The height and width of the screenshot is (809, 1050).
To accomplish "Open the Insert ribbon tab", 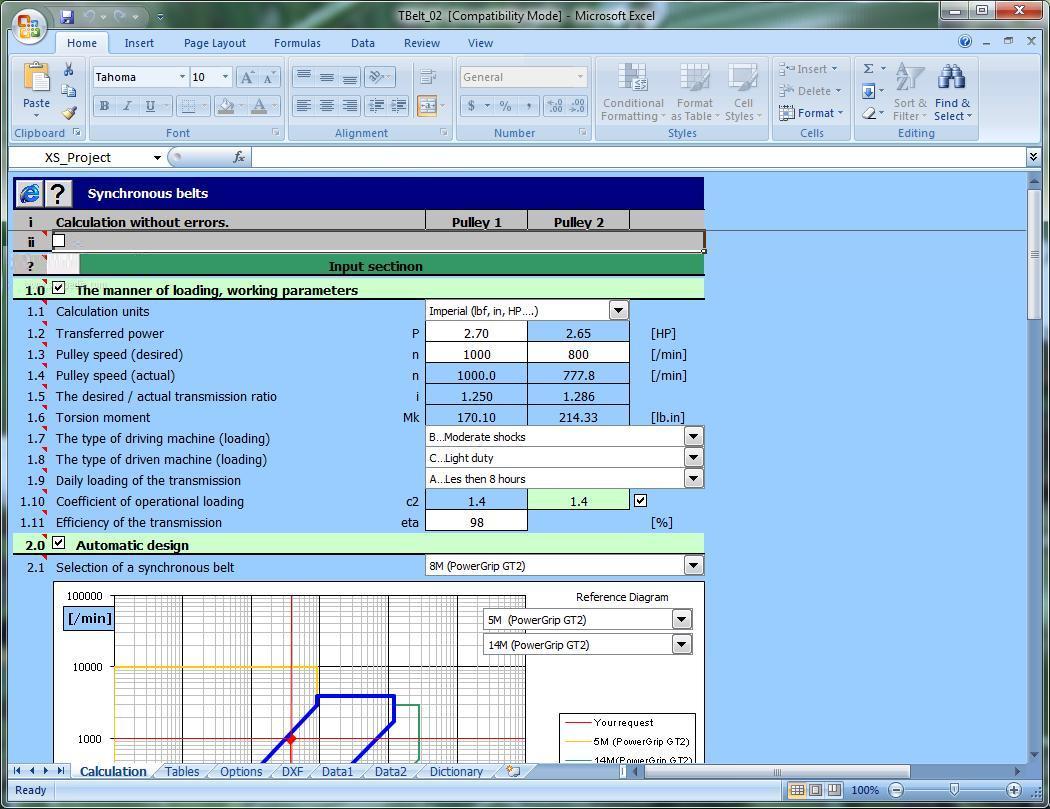I will (139, 43).
